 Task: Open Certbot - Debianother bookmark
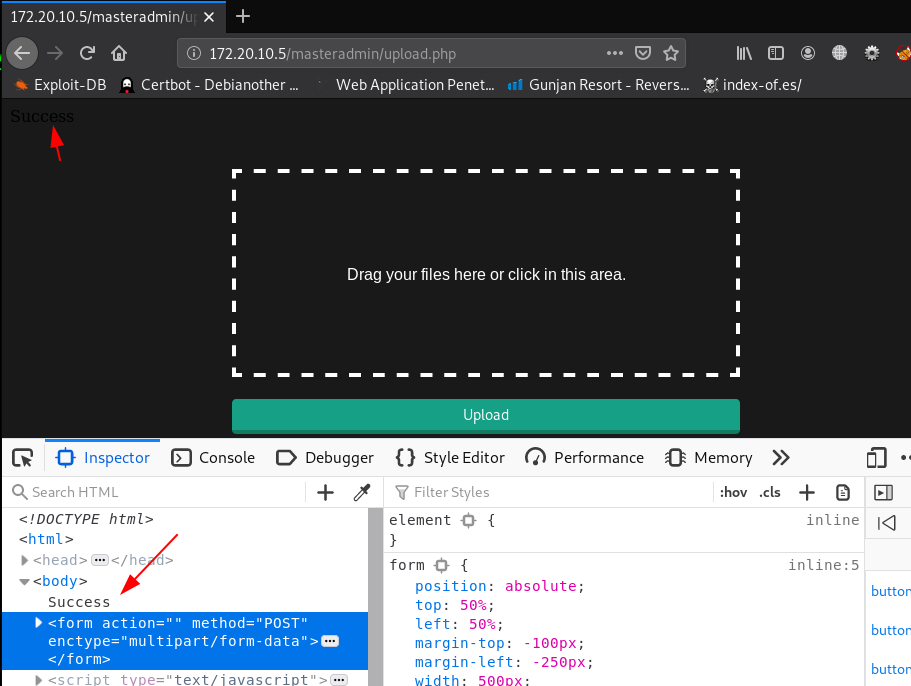209,85
